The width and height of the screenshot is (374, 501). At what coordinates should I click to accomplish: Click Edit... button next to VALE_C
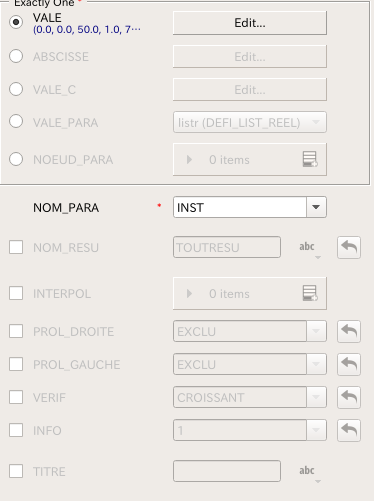tap(250, 89)
